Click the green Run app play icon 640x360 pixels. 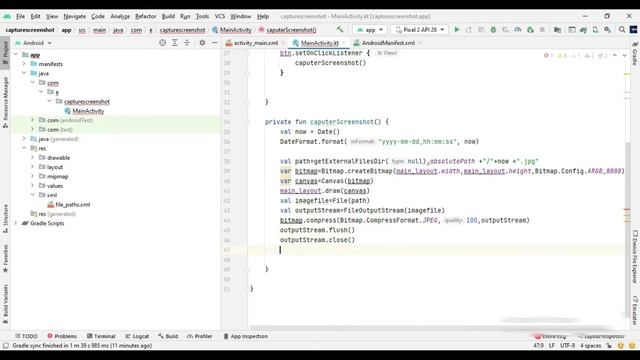coord(457,30)
